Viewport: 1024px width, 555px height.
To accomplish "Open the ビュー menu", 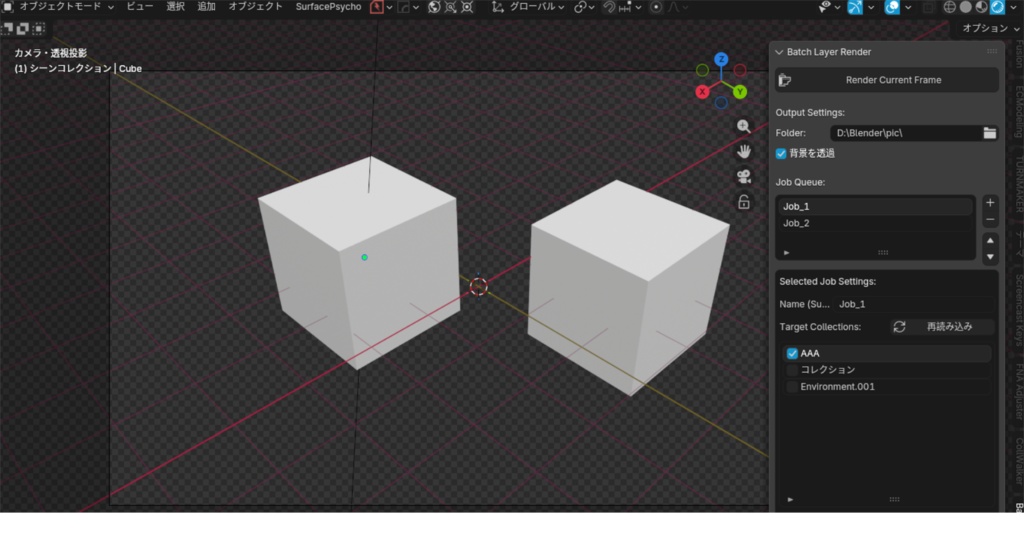I will coord(140,7).
